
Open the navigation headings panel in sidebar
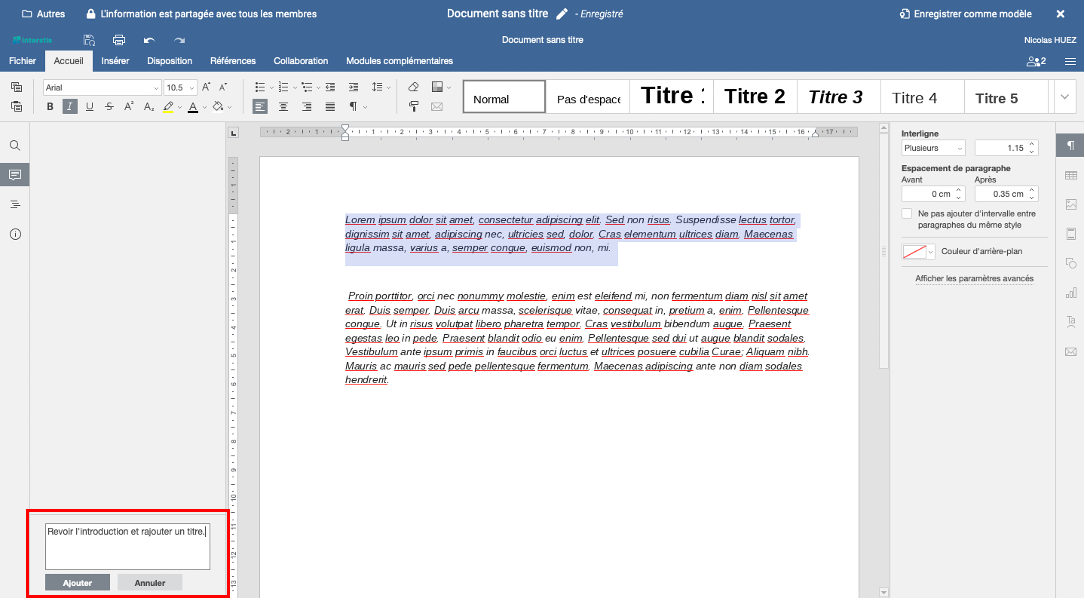pos(15,205)
